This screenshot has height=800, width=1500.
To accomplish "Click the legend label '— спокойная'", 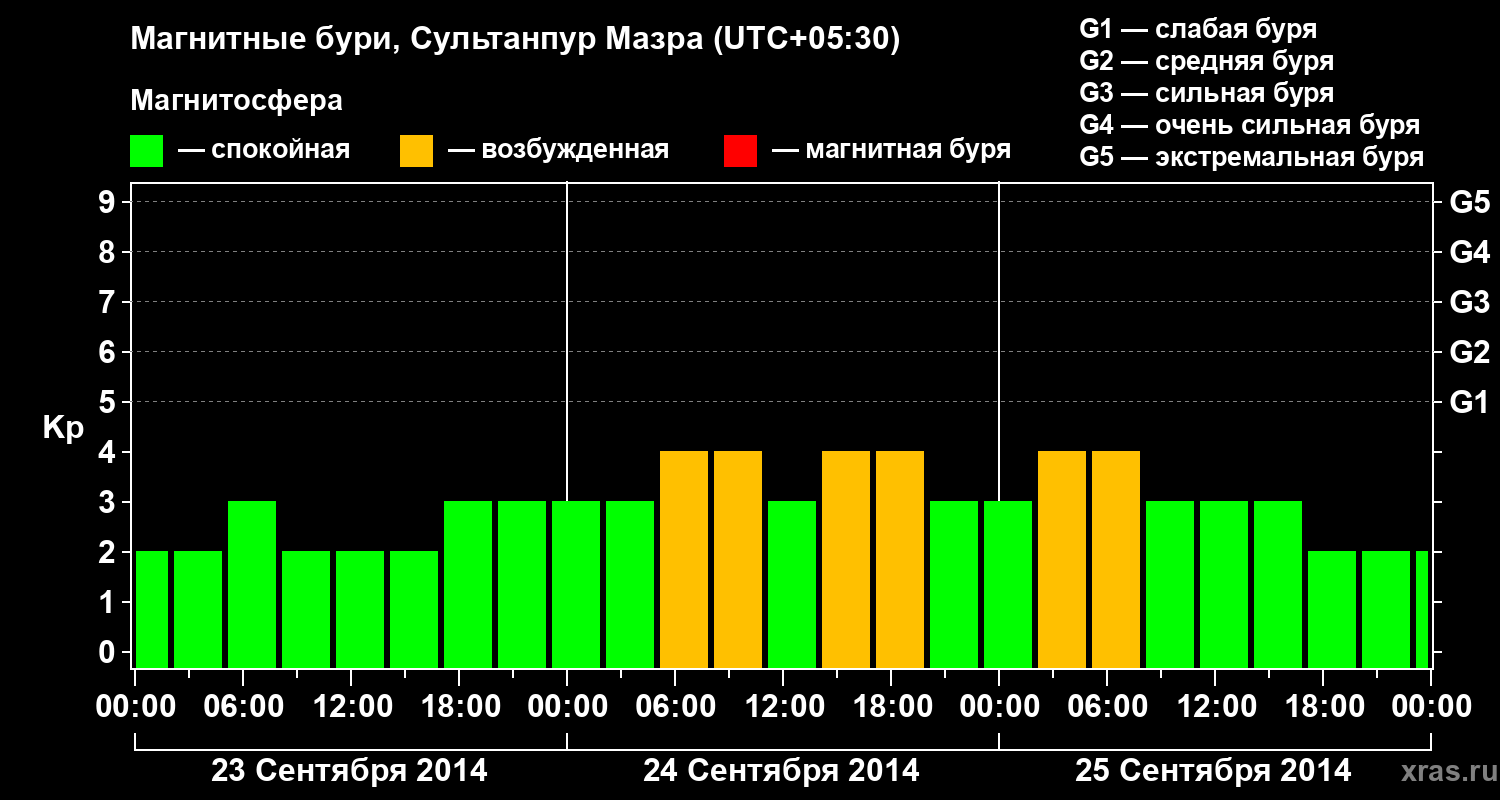I will tap(264, 150).
